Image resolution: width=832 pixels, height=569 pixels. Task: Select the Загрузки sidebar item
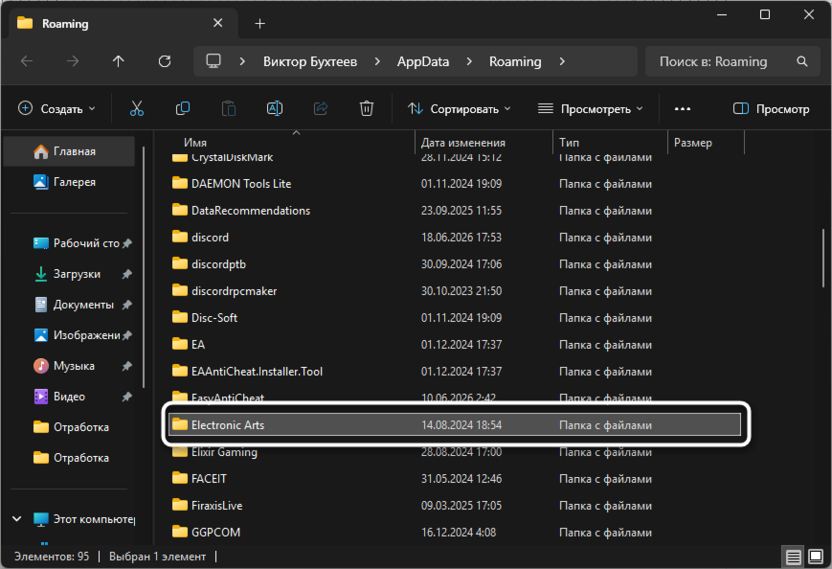(x=77, y=274)
